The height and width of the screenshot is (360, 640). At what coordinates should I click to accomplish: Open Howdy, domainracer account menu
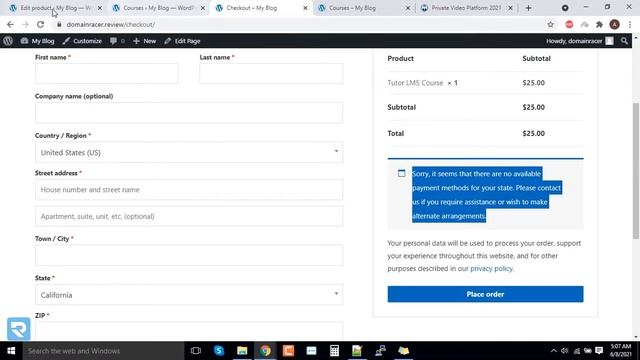[580, 41]
